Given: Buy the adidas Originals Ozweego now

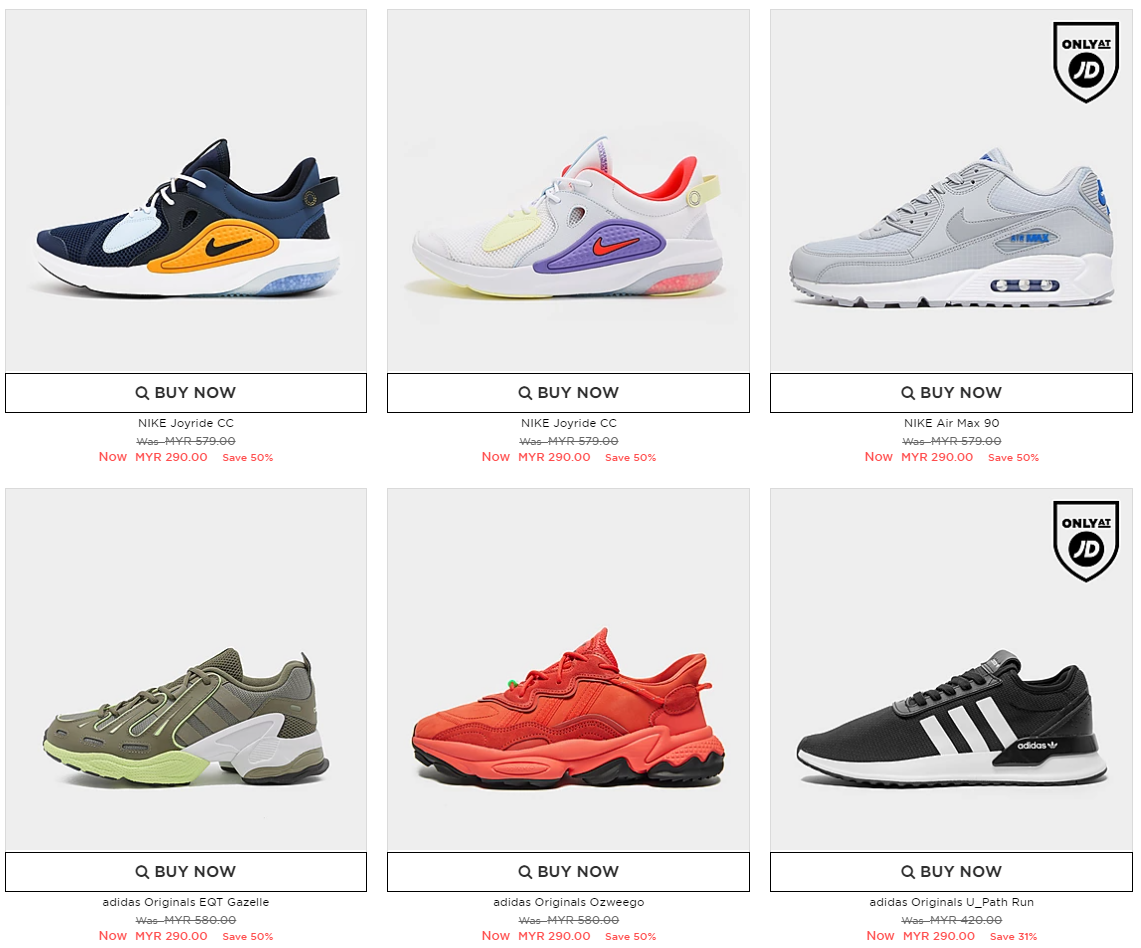Looking at the screenshot, I should pos(568,872).
